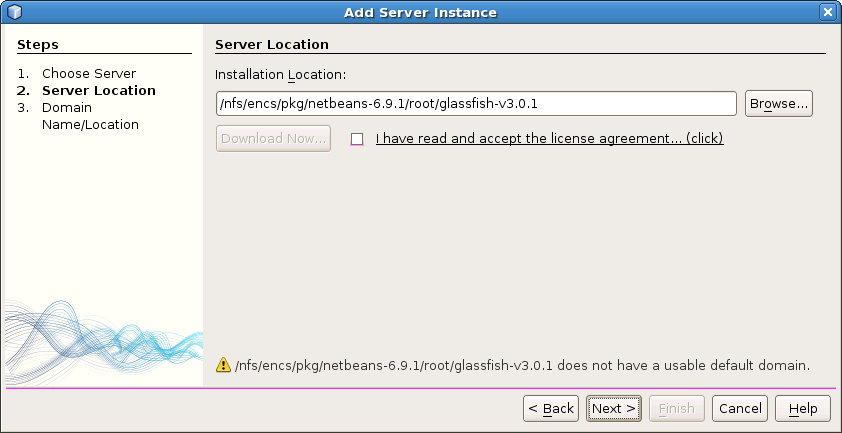The image size is (842, 433).
Task: Close the Add Server Instance dialog
Action: (x=827, y=12)
